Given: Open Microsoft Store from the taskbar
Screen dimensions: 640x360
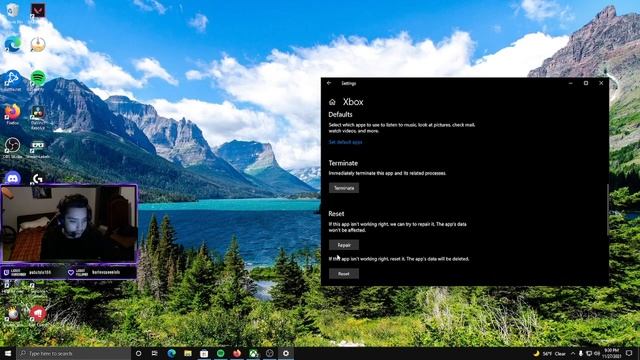Looking at the screenshot, I should [x=204, y=353].
